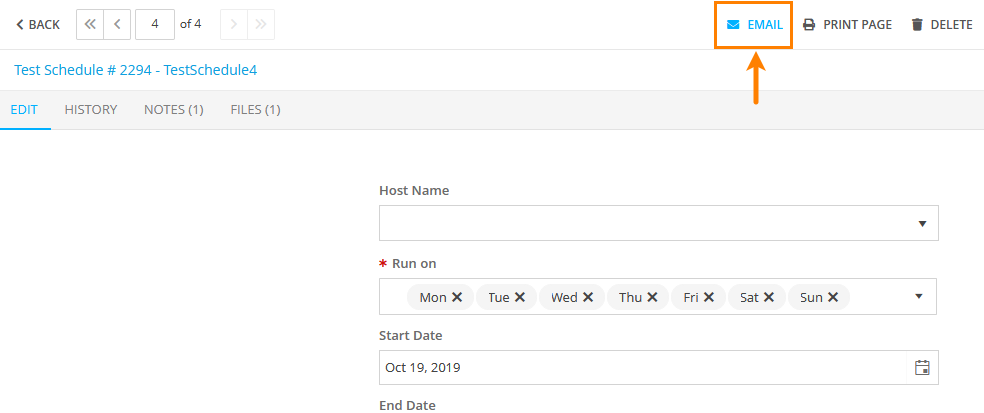Delete this test schedule

pos(941,25)
